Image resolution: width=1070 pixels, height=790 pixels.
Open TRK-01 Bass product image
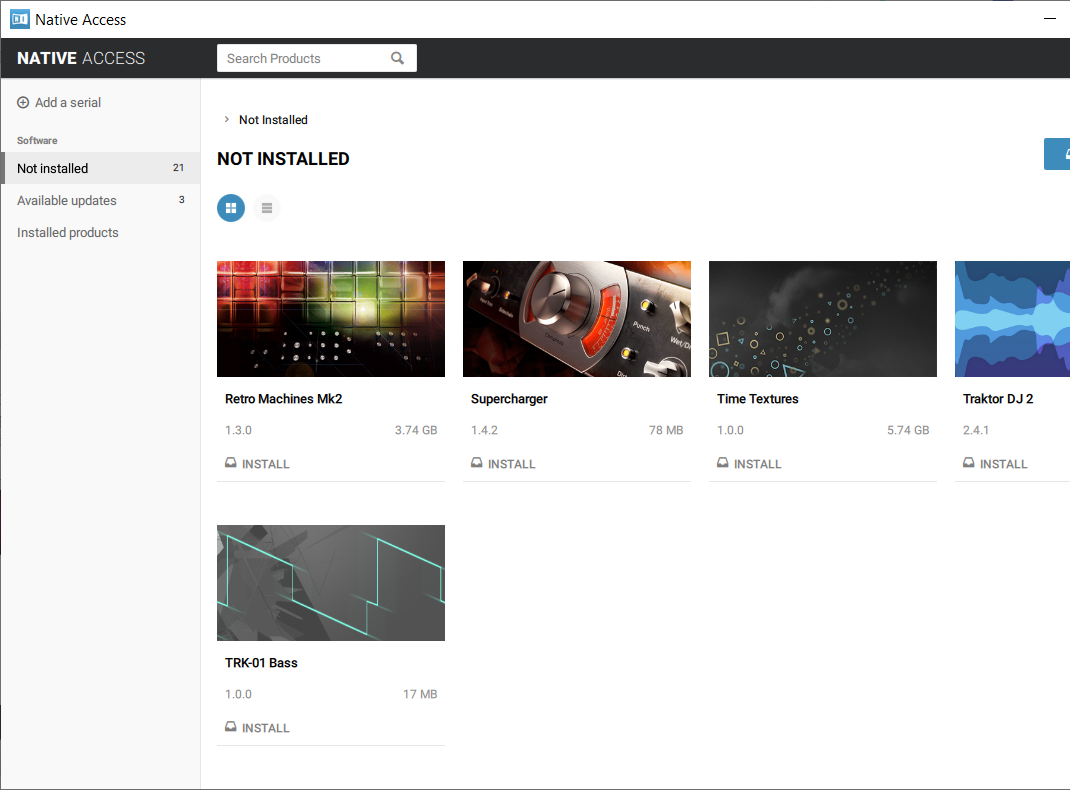coord(331,583)
